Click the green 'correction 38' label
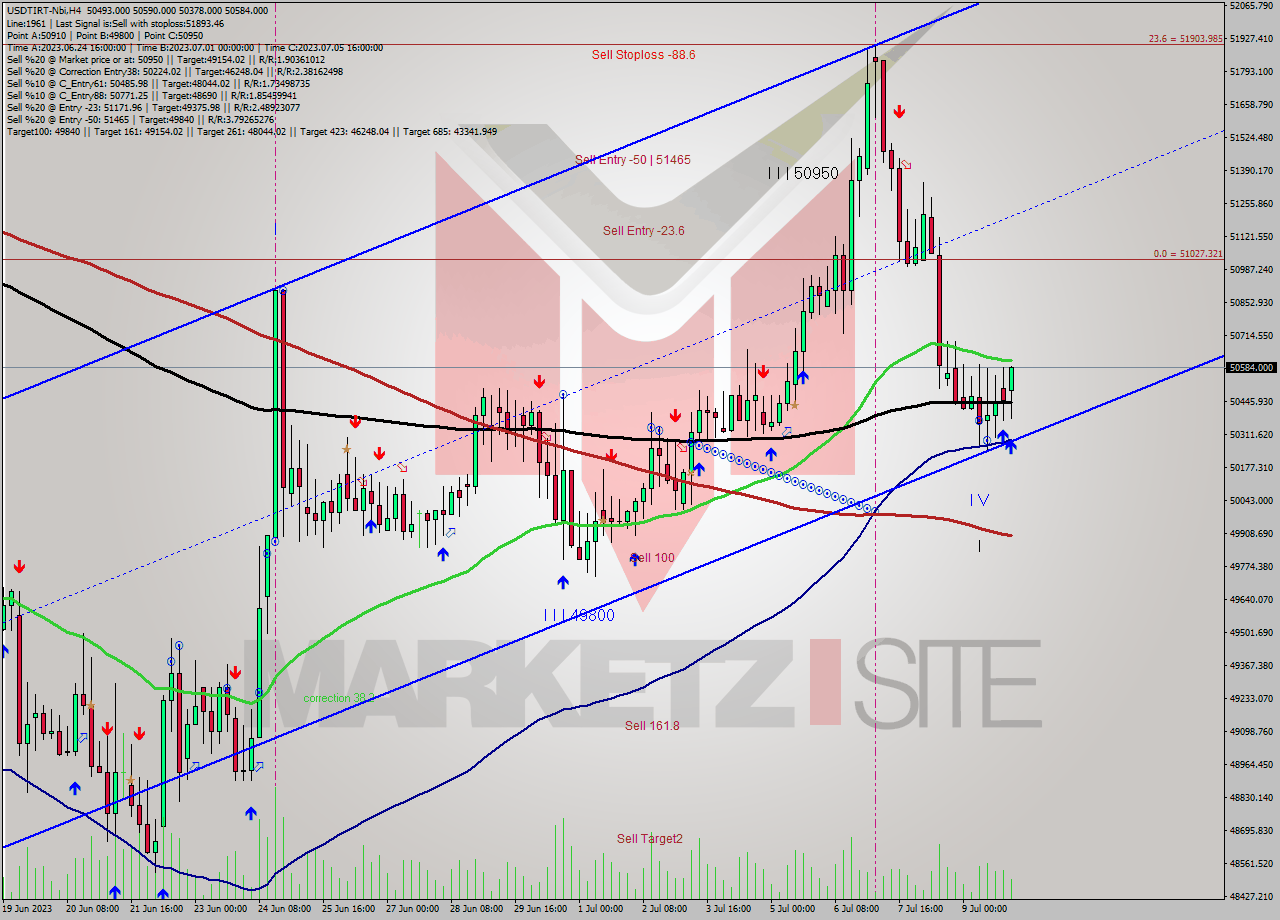1280x920 pixels. pos(338,698)
